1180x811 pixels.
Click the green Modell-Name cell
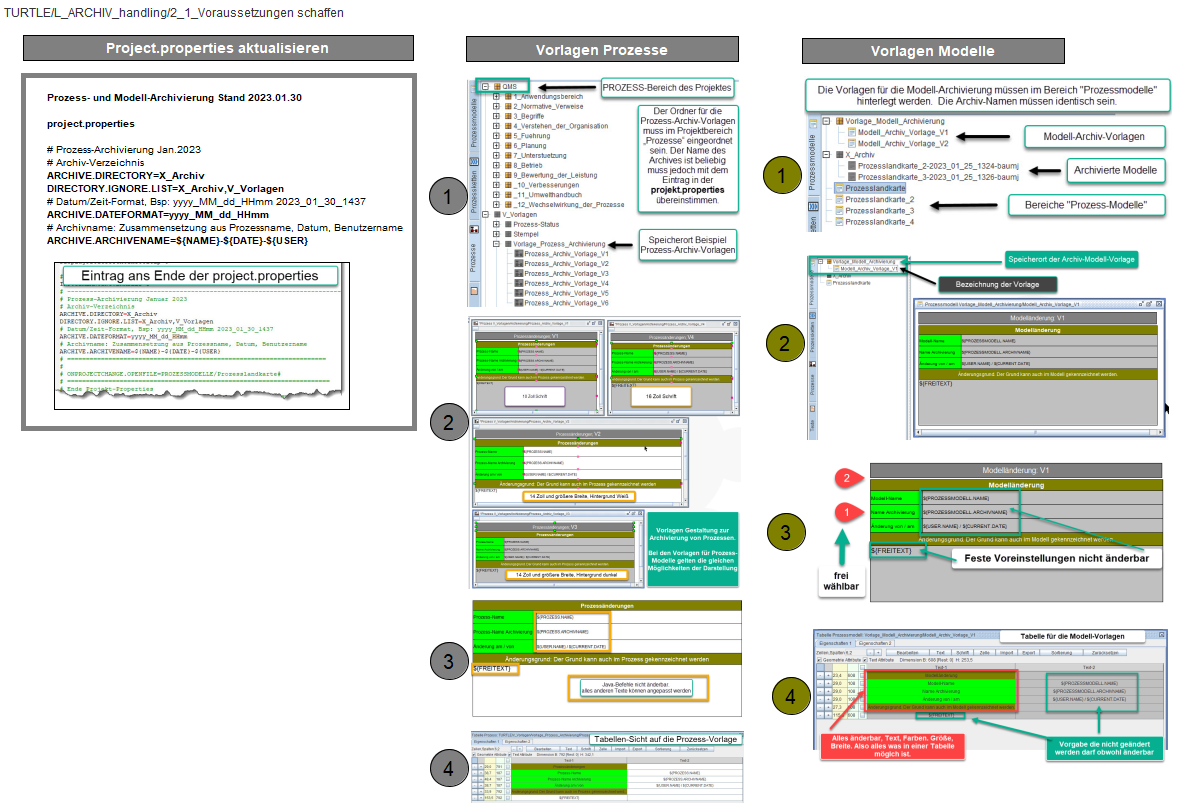pos(939,683)
